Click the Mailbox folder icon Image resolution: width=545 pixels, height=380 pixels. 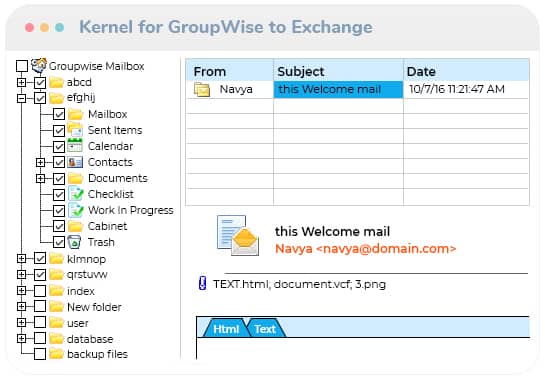click(x=75, y=114)
